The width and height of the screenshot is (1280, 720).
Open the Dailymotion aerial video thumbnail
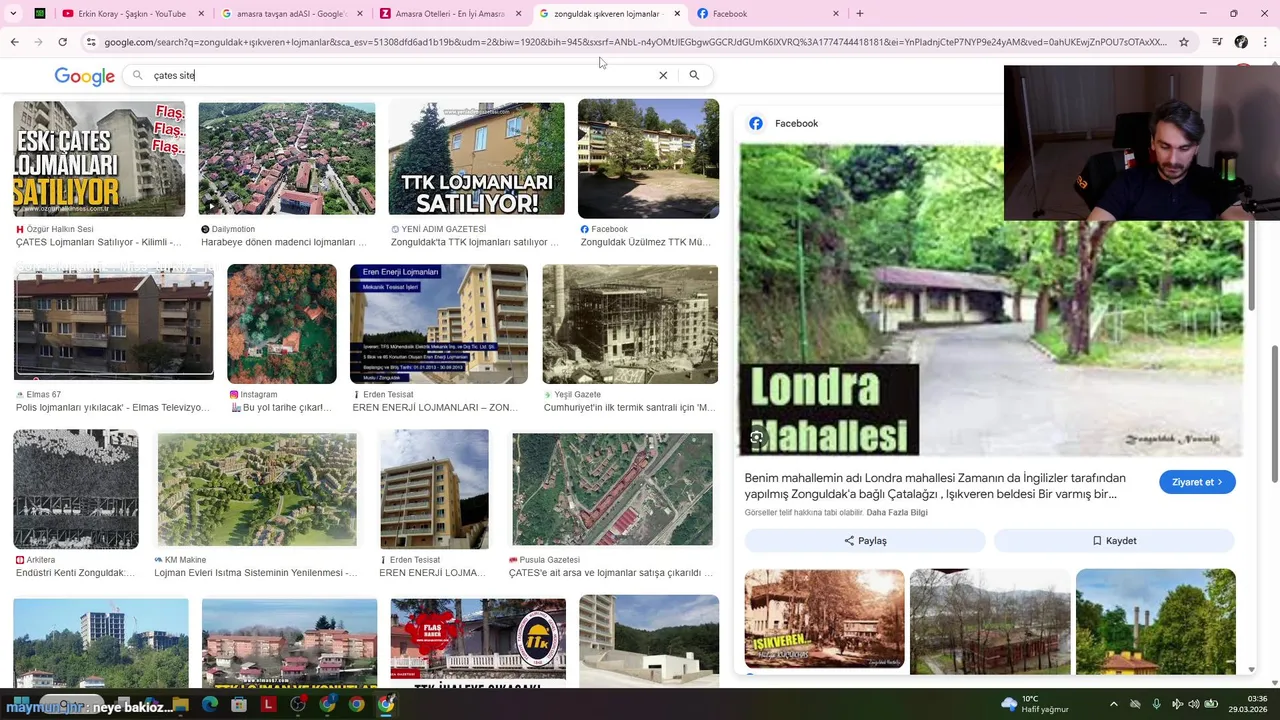287,158
